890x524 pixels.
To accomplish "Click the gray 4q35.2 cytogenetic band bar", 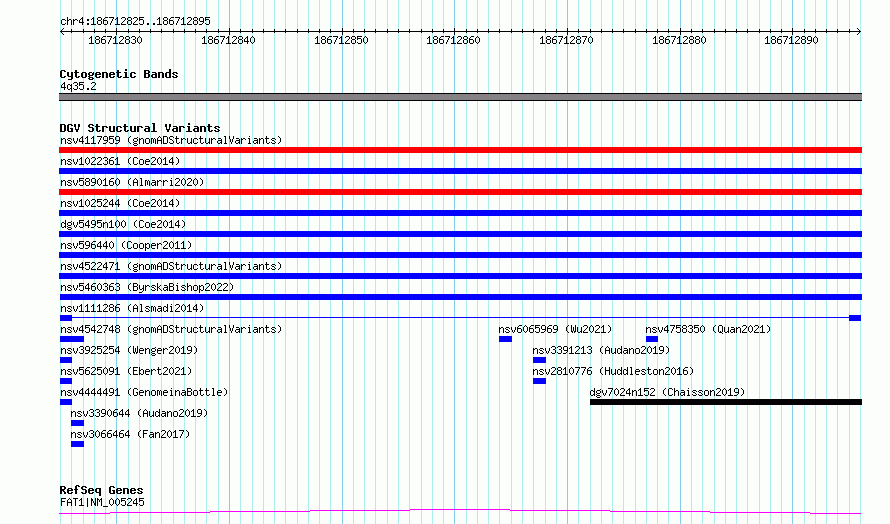I will click(x=460, y=97).
